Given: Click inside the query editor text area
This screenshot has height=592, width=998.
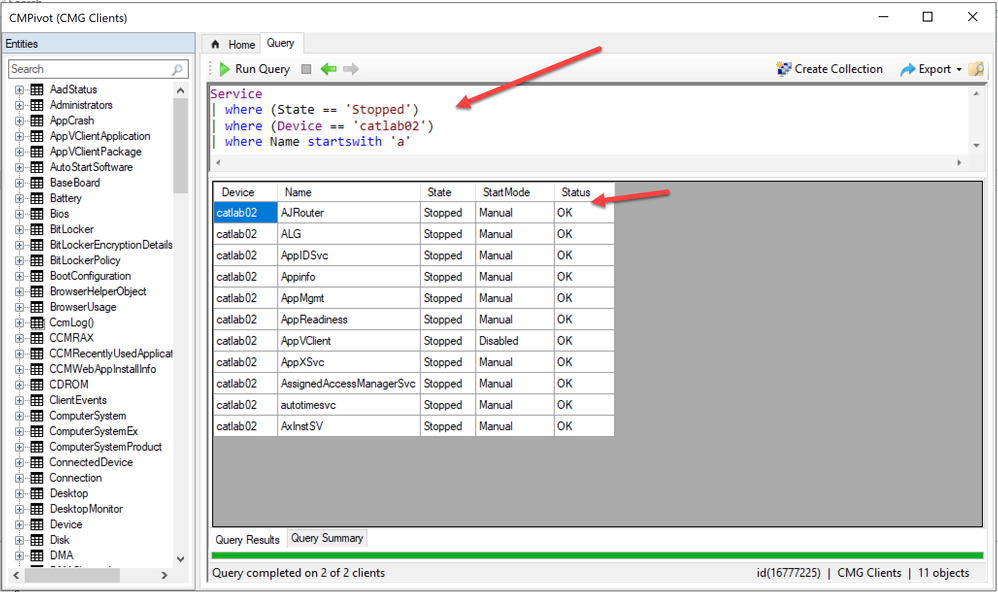Looking at the screenshot, I should point(589,120).
